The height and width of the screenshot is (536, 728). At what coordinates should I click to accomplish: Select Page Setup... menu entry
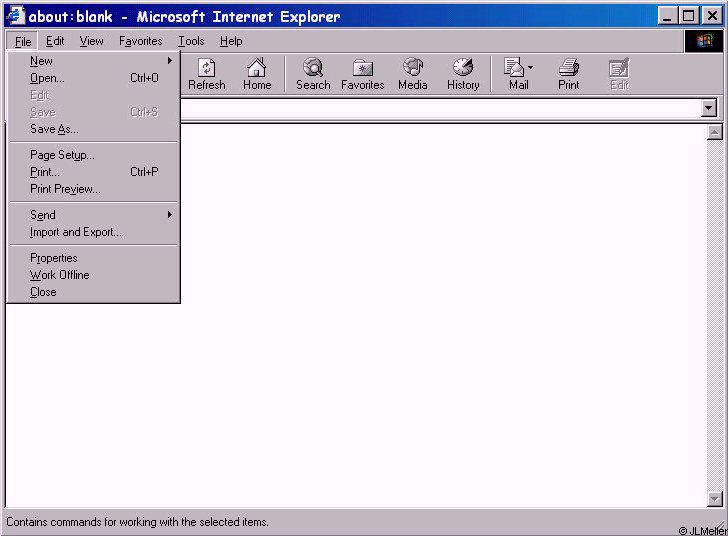pos(94,155)
